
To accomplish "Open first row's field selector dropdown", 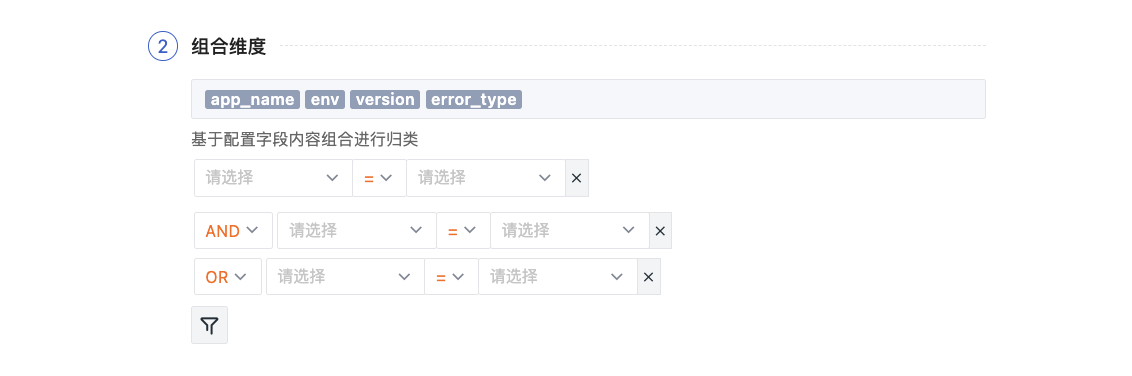I will coord(273,178).
